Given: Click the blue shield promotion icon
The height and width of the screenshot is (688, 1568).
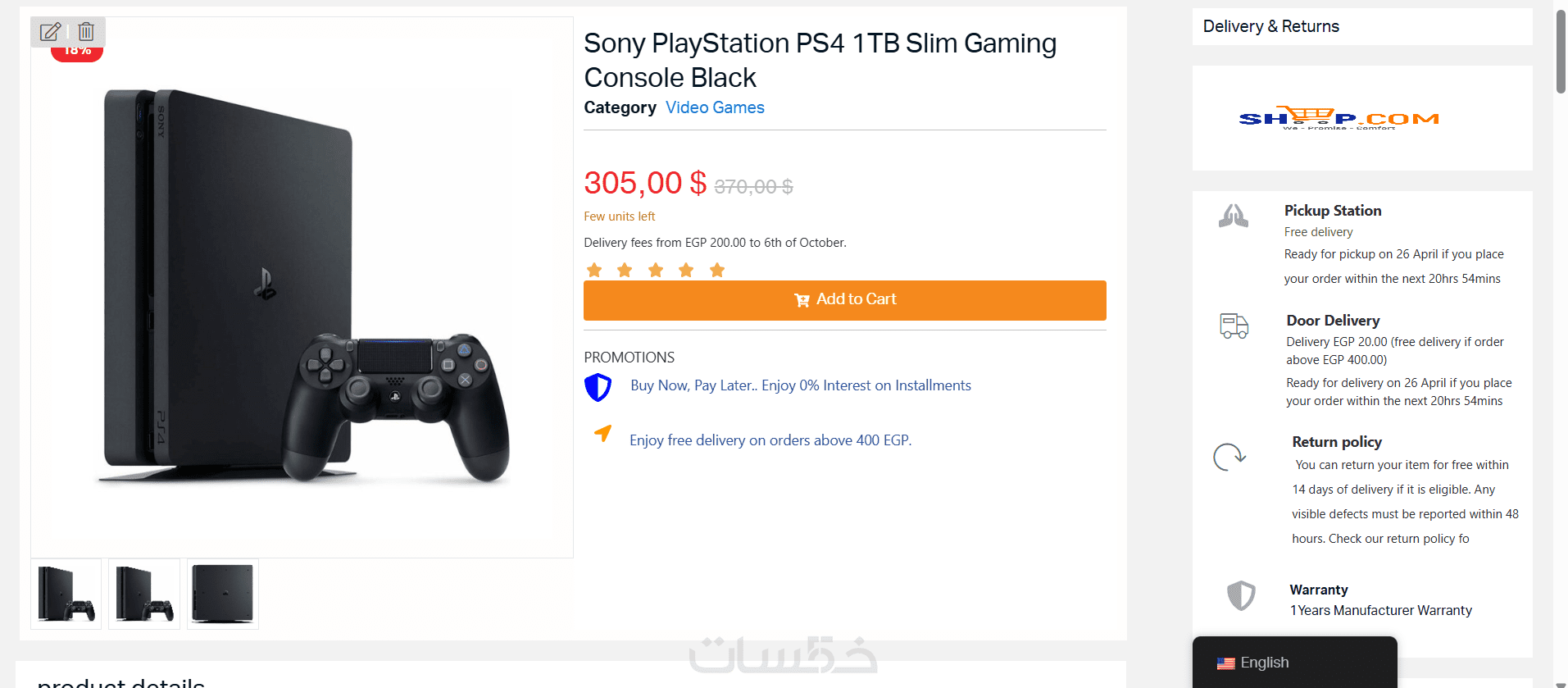Looking at the screenshot, I should point(598,387).
